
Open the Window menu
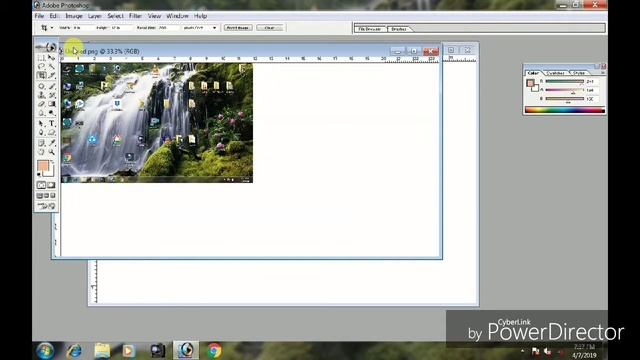[177, 16]
